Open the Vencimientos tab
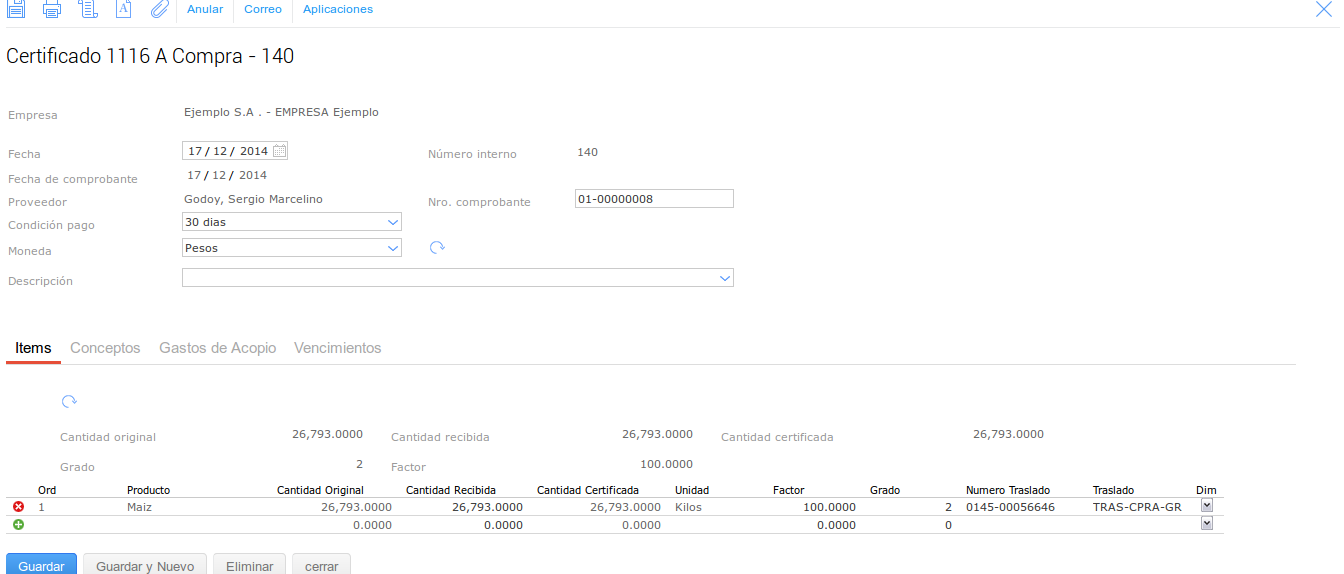Screen dimensions: 1344x574 [338, 348]
